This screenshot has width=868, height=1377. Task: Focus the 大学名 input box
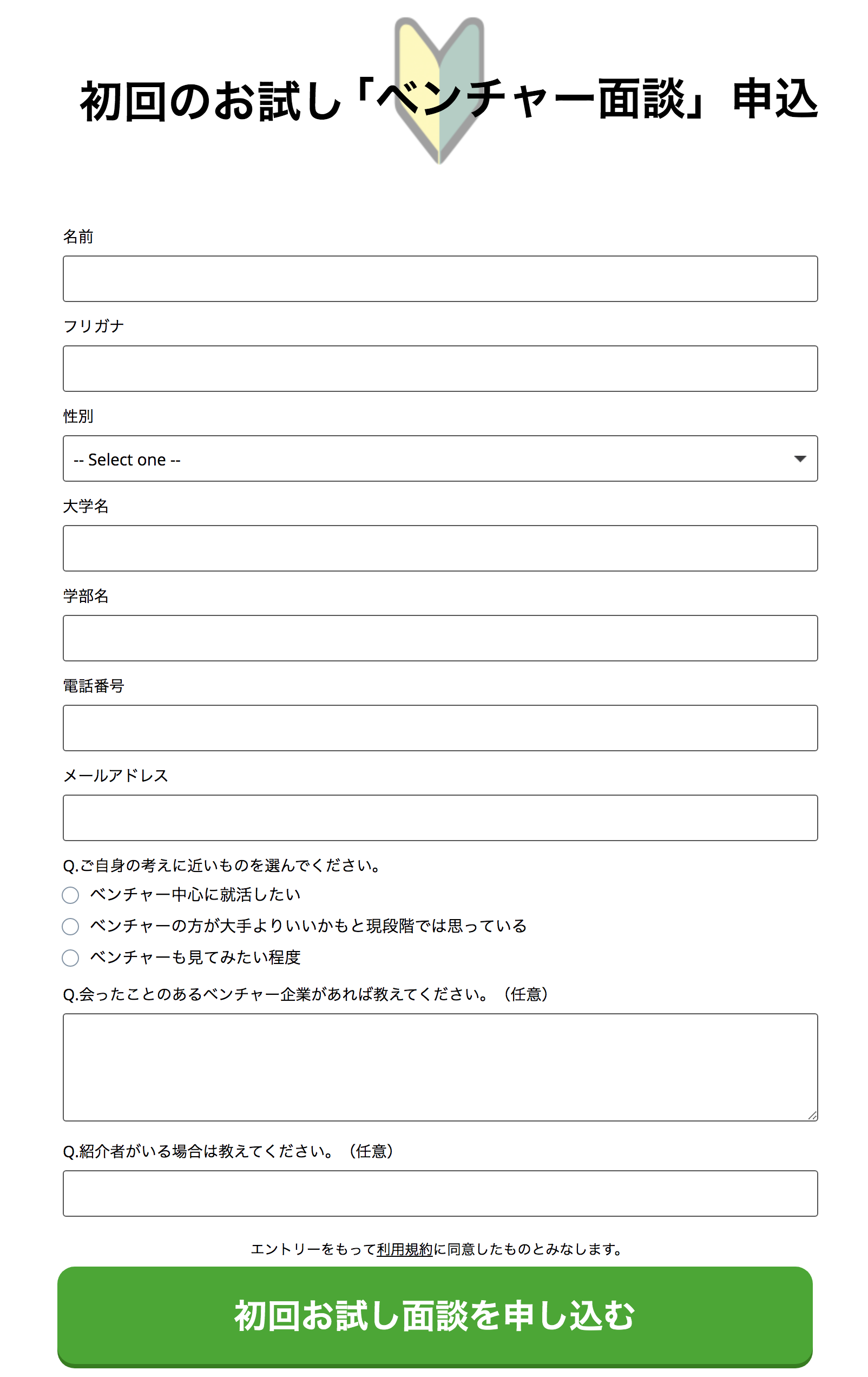(440, 548)
